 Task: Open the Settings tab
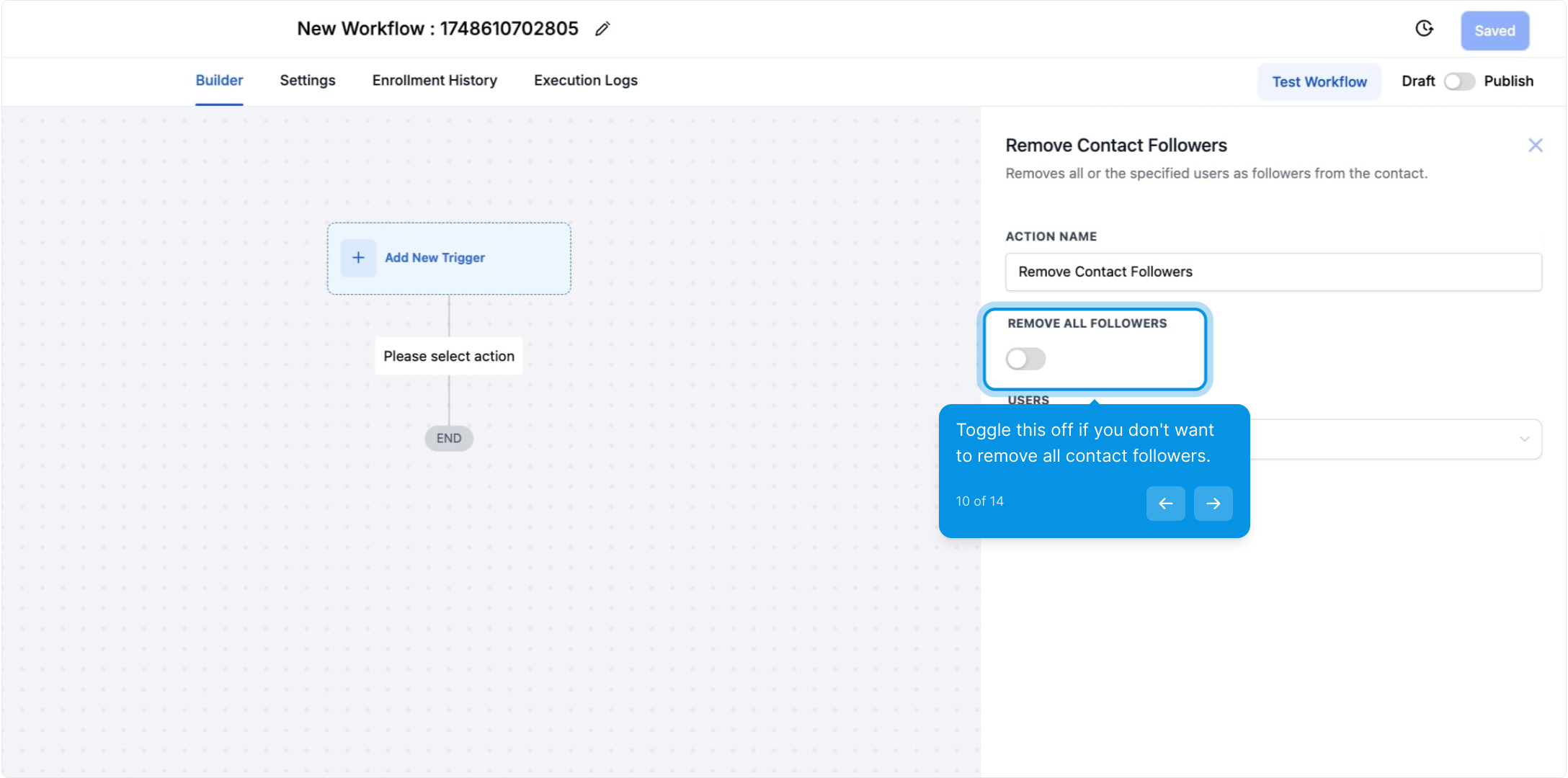coord(308,81)
